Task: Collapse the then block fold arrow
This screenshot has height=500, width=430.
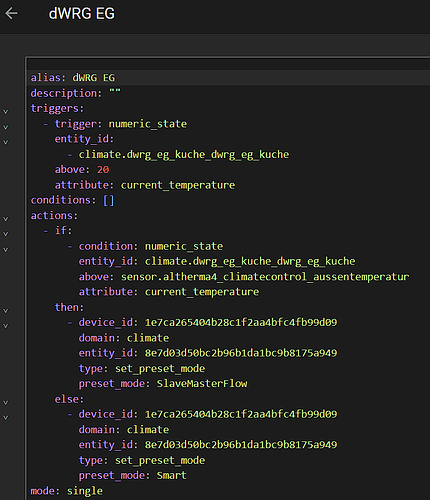Action: [x=6, y=311]
